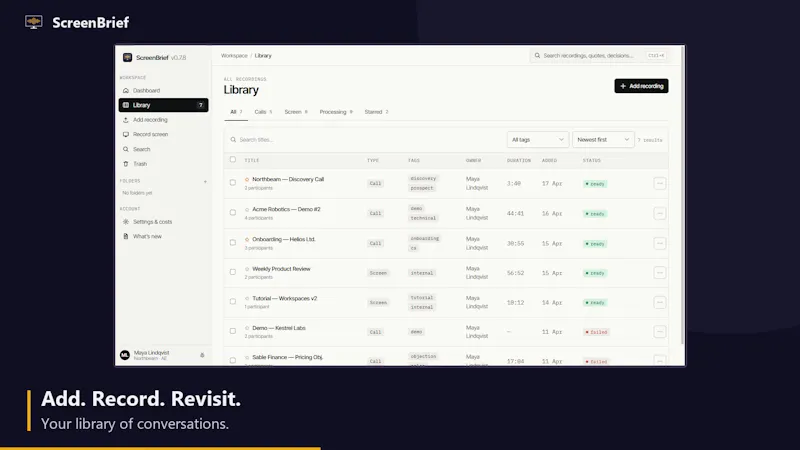Star the Tutorial — Workspaces v2 recording
The image size is (800, 450).
point(247,298)
